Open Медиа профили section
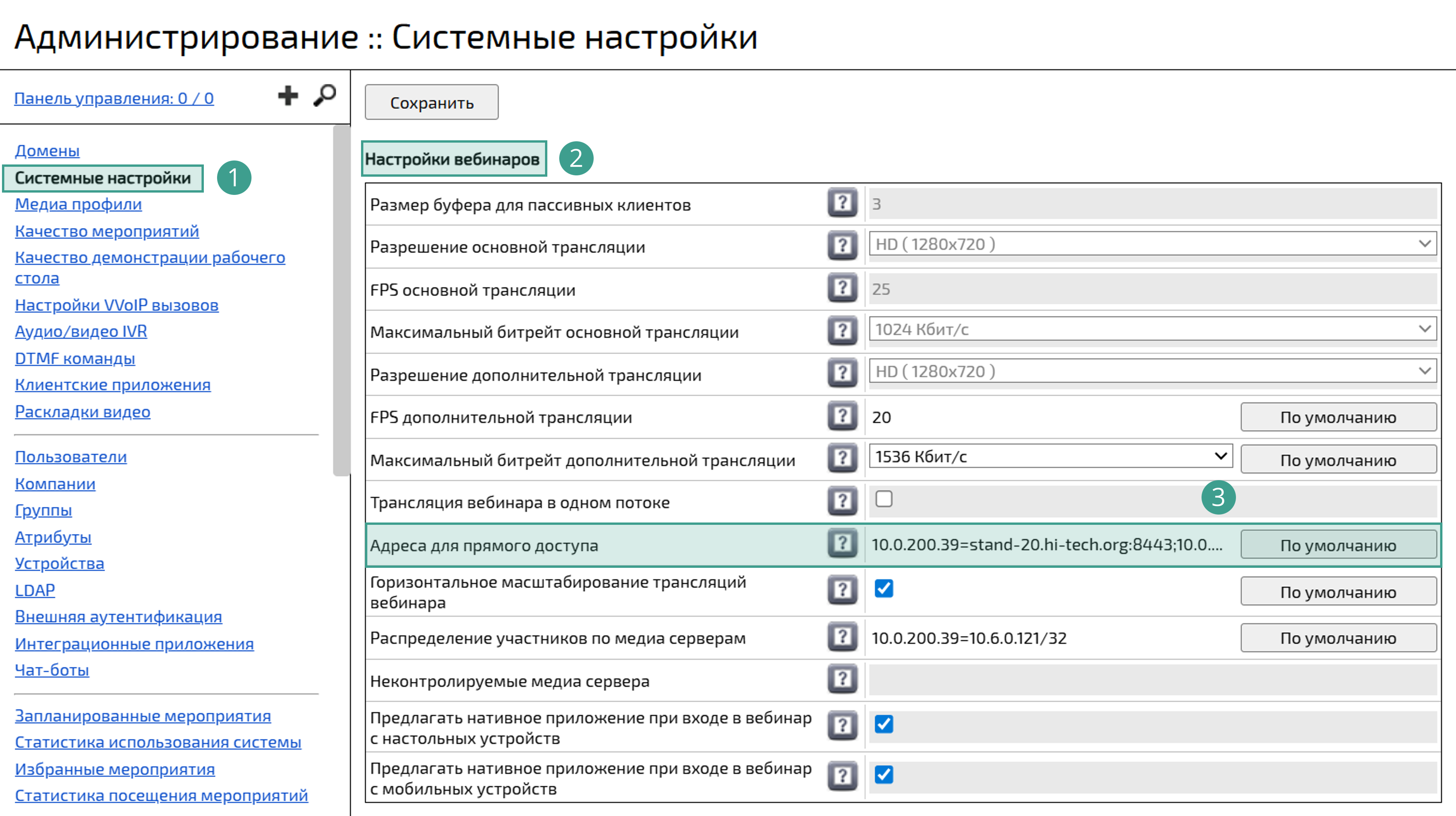Image resolution: width=1456 pixels, height=816 pixels. coord(78,205)
